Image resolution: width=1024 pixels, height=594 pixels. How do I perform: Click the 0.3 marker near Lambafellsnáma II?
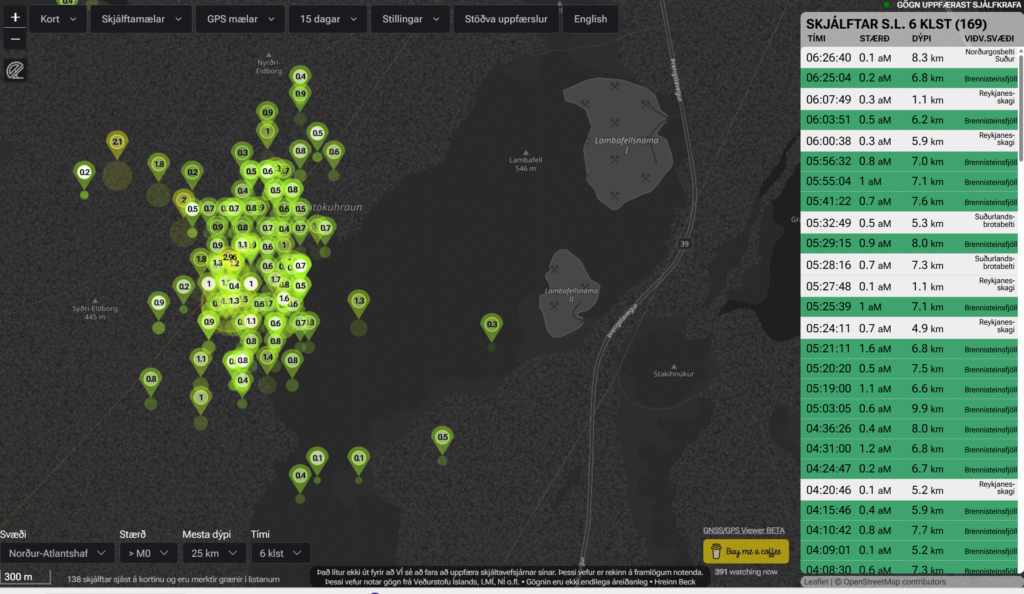(491, 324)
